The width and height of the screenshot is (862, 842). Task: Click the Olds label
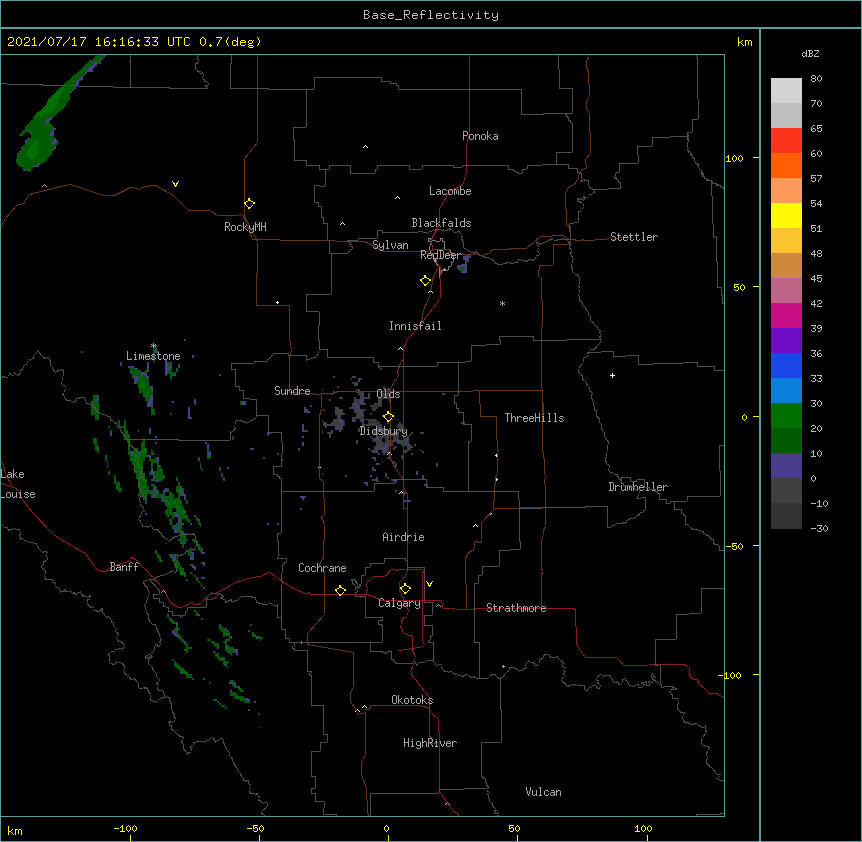pyautogui.click(x=388, y=394)
